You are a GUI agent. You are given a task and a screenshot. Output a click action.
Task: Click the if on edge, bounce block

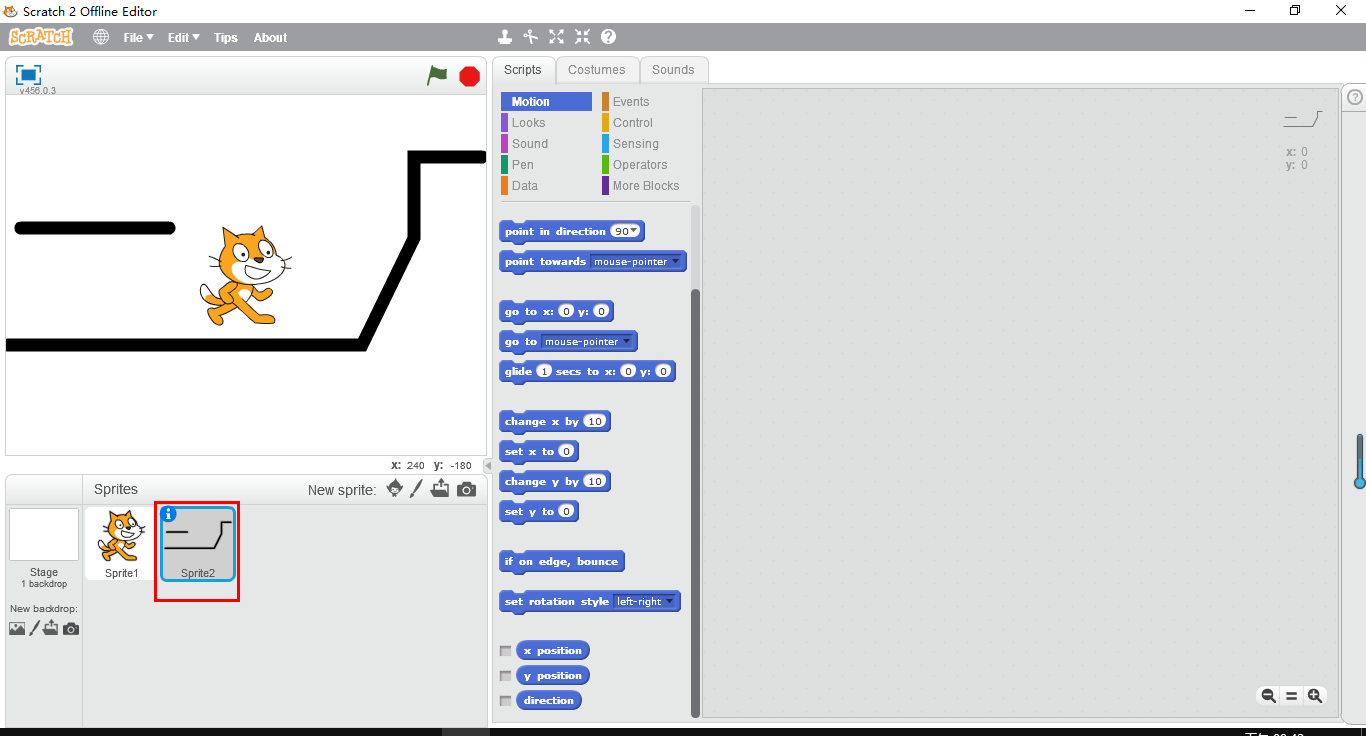pyautogui.click(x=562, y=562)
